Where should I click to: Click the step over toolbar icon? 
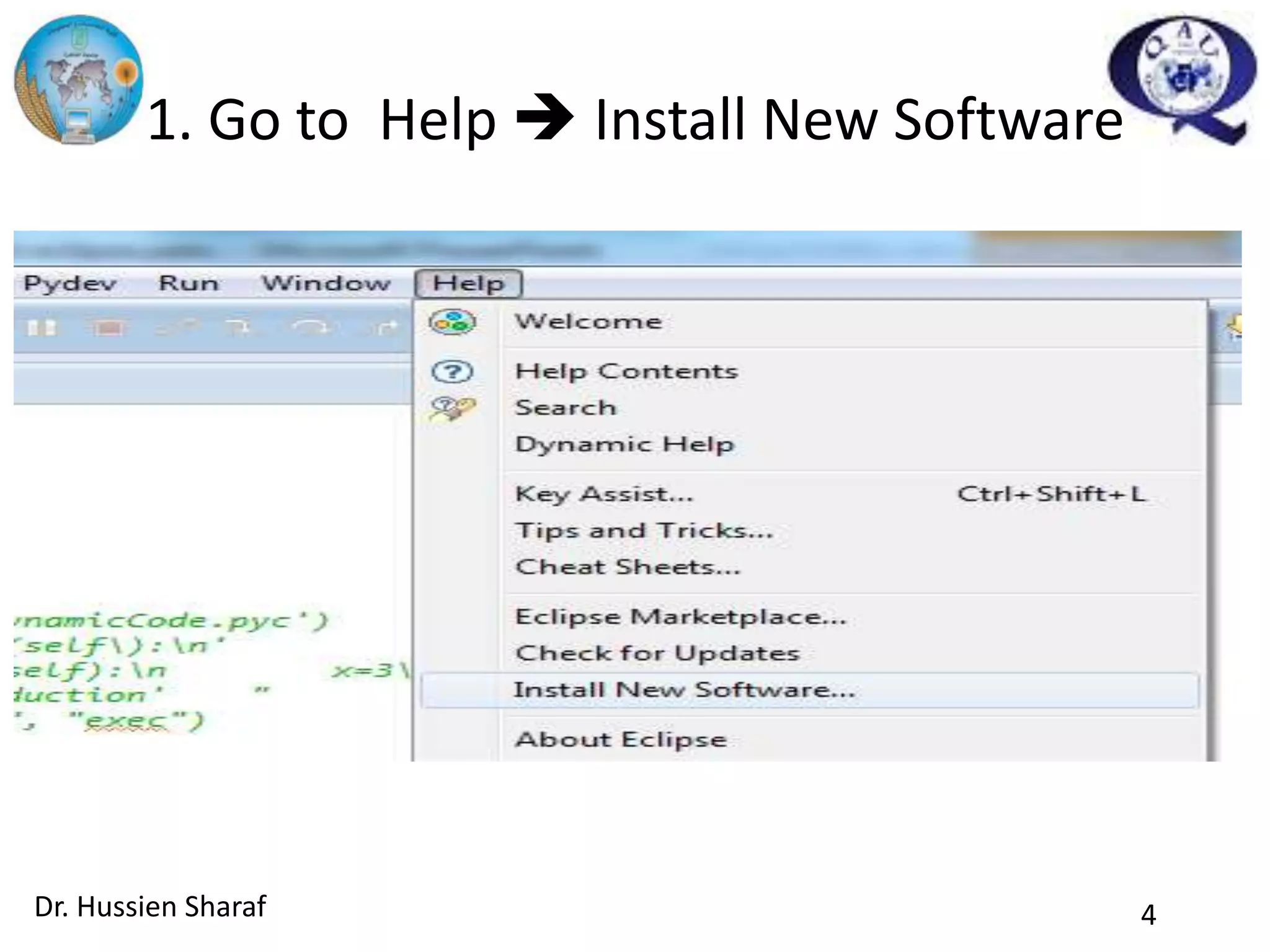pos(313,327)
